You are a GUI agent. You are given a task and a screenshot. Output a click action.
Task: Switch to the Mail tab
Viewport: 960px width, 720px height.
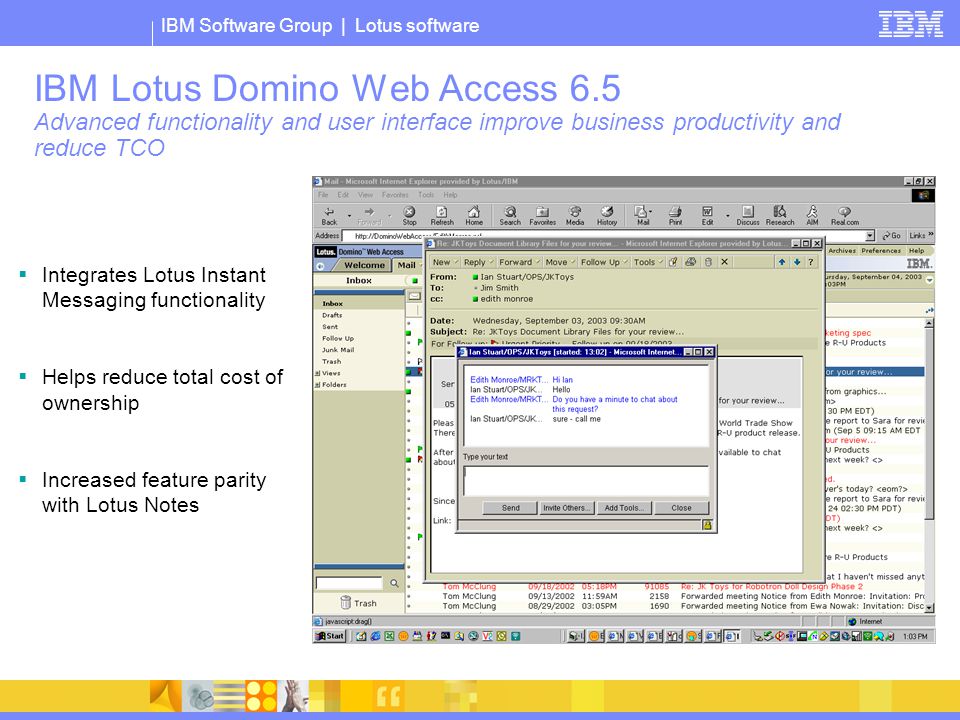407,265
